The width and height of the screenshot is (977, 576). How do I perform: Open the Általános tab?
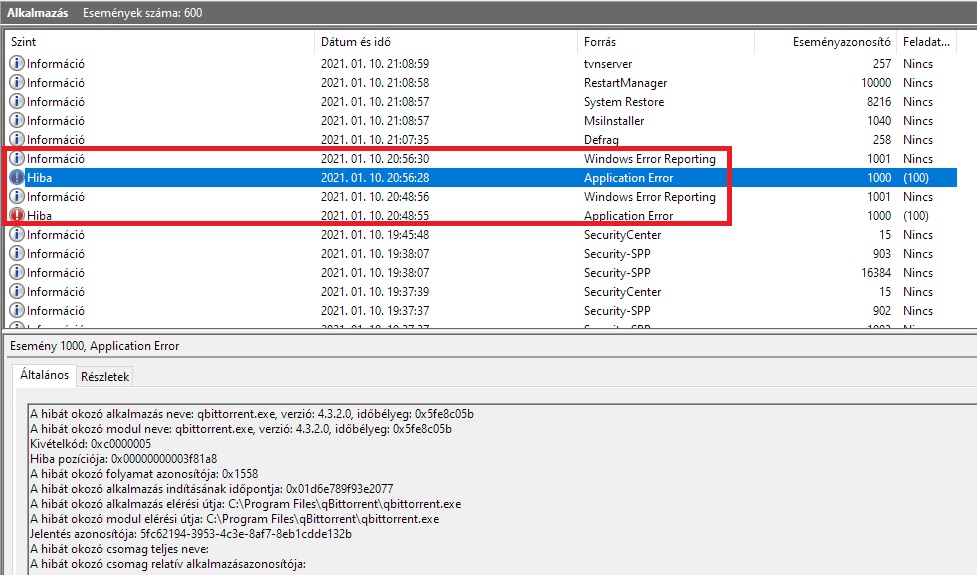point(44,375)
